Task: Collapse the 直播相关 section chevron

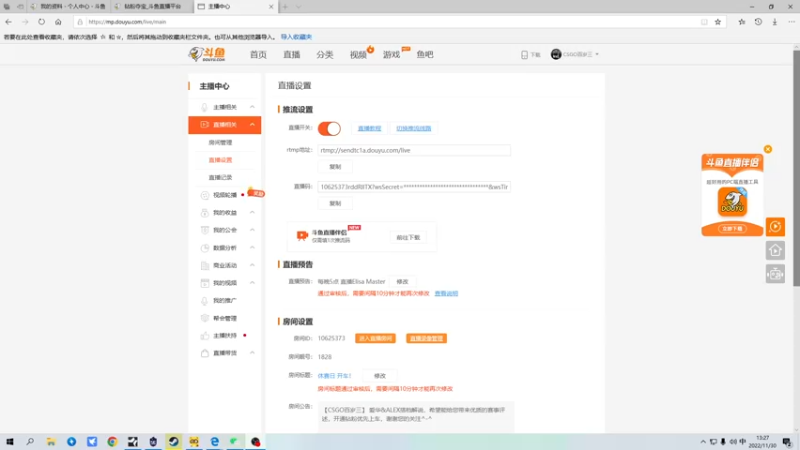Action: 252,124
